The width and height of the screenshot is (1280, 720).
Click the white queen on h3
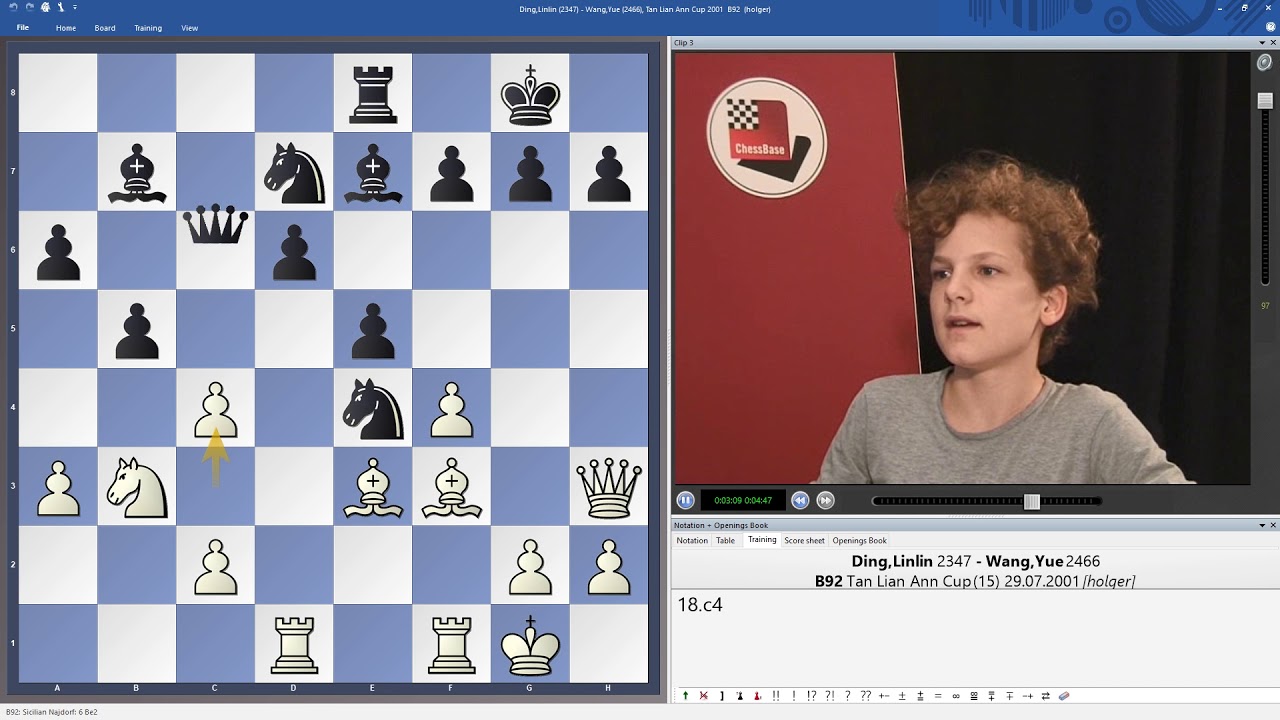click(608, 486)
